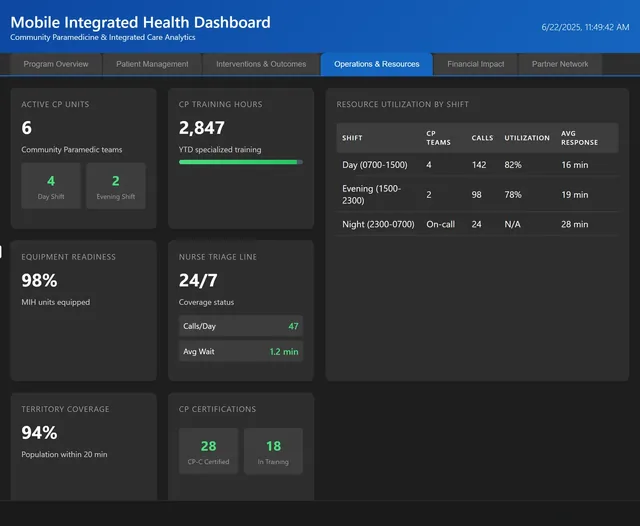This screenshot has height=526, width=640.
Task: Click the In Training count tile
Action: (x=273, y=451)
